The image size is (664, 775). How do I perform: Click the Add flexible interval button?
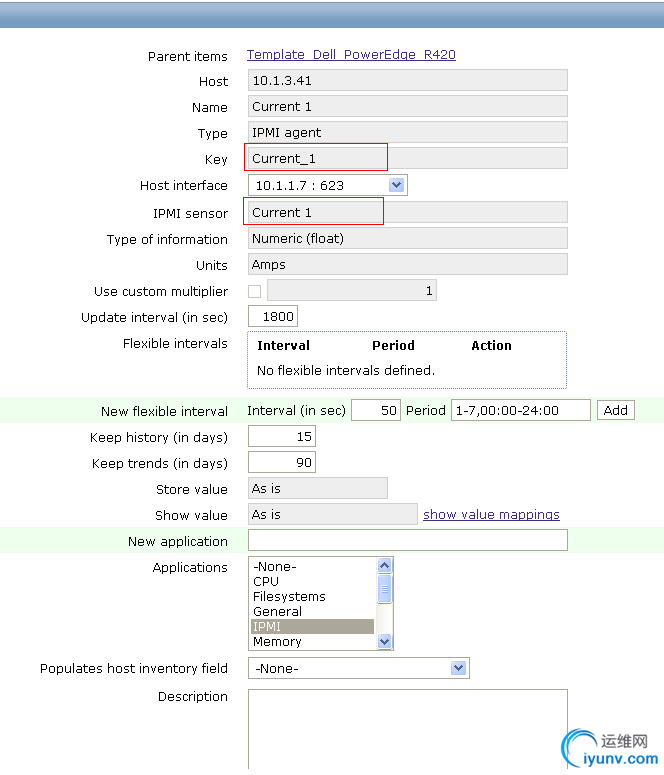[616, 410]
